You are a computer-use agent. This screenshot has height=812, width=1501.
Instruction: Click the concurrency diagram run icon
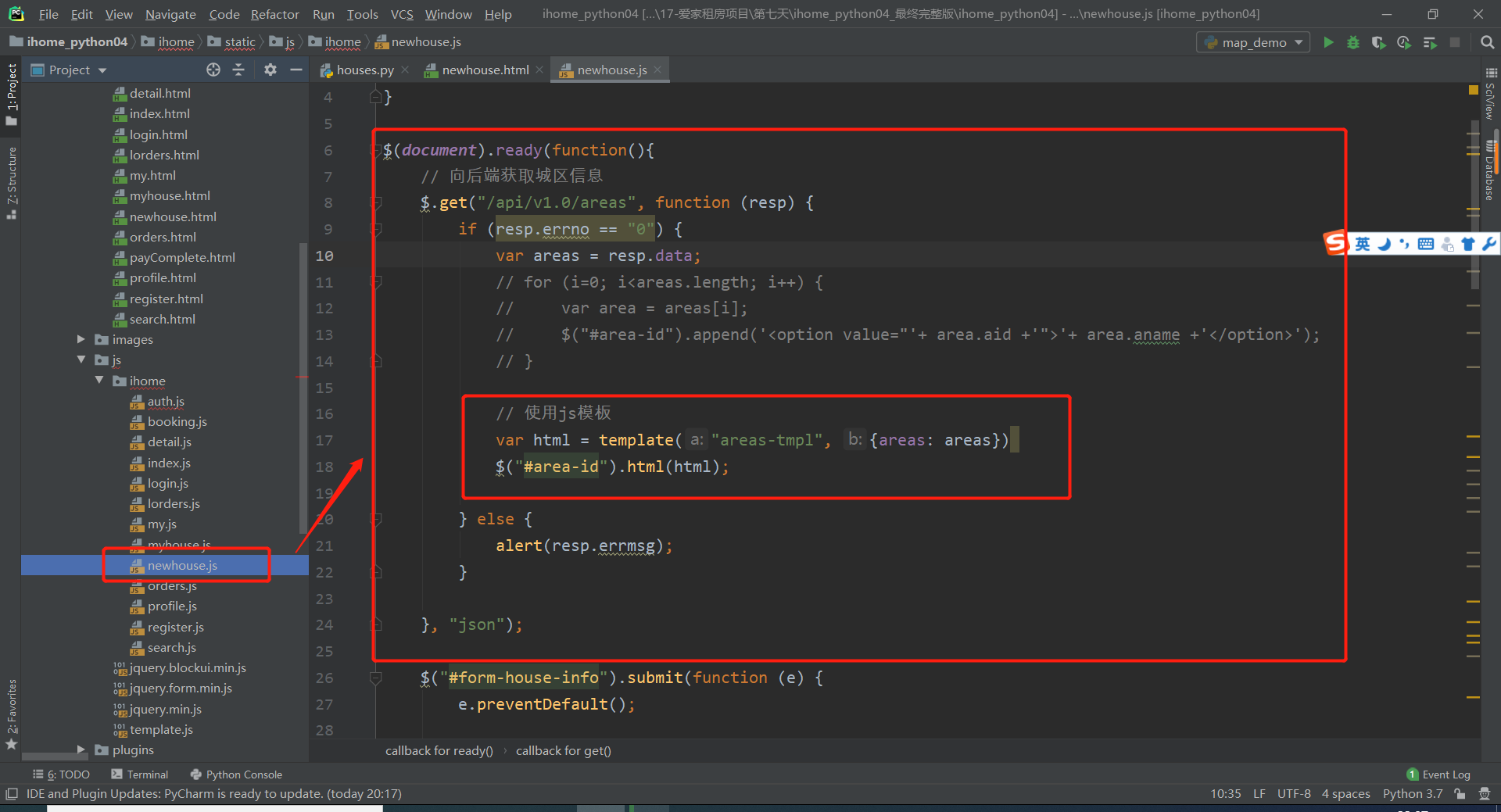pyautogui.click(x=1430, y=42)
